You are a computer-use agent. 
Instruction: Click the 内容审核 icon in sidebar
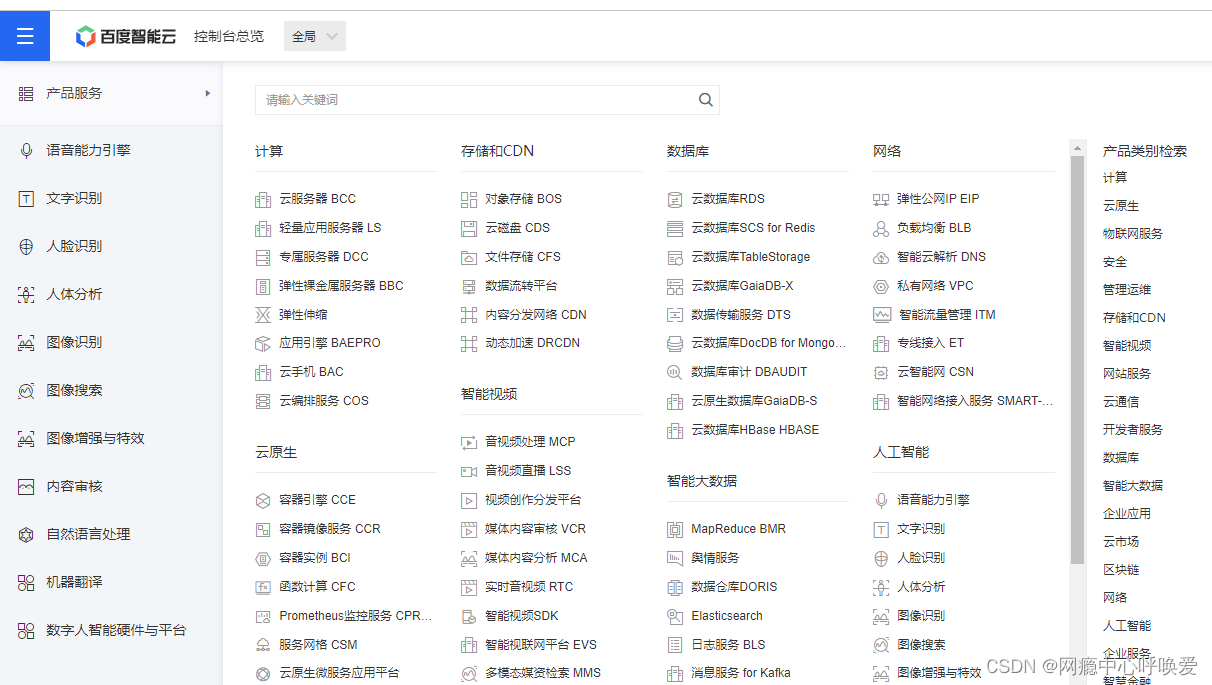27,486
